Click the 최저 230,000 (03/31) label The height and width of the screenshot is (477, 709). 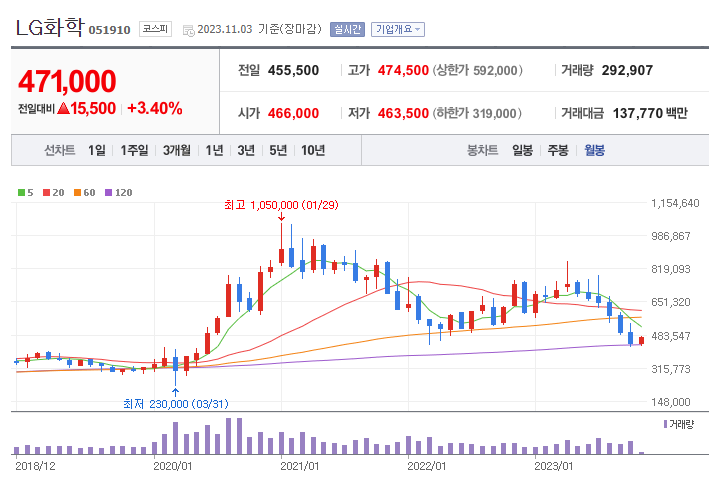tap(176, 404)
